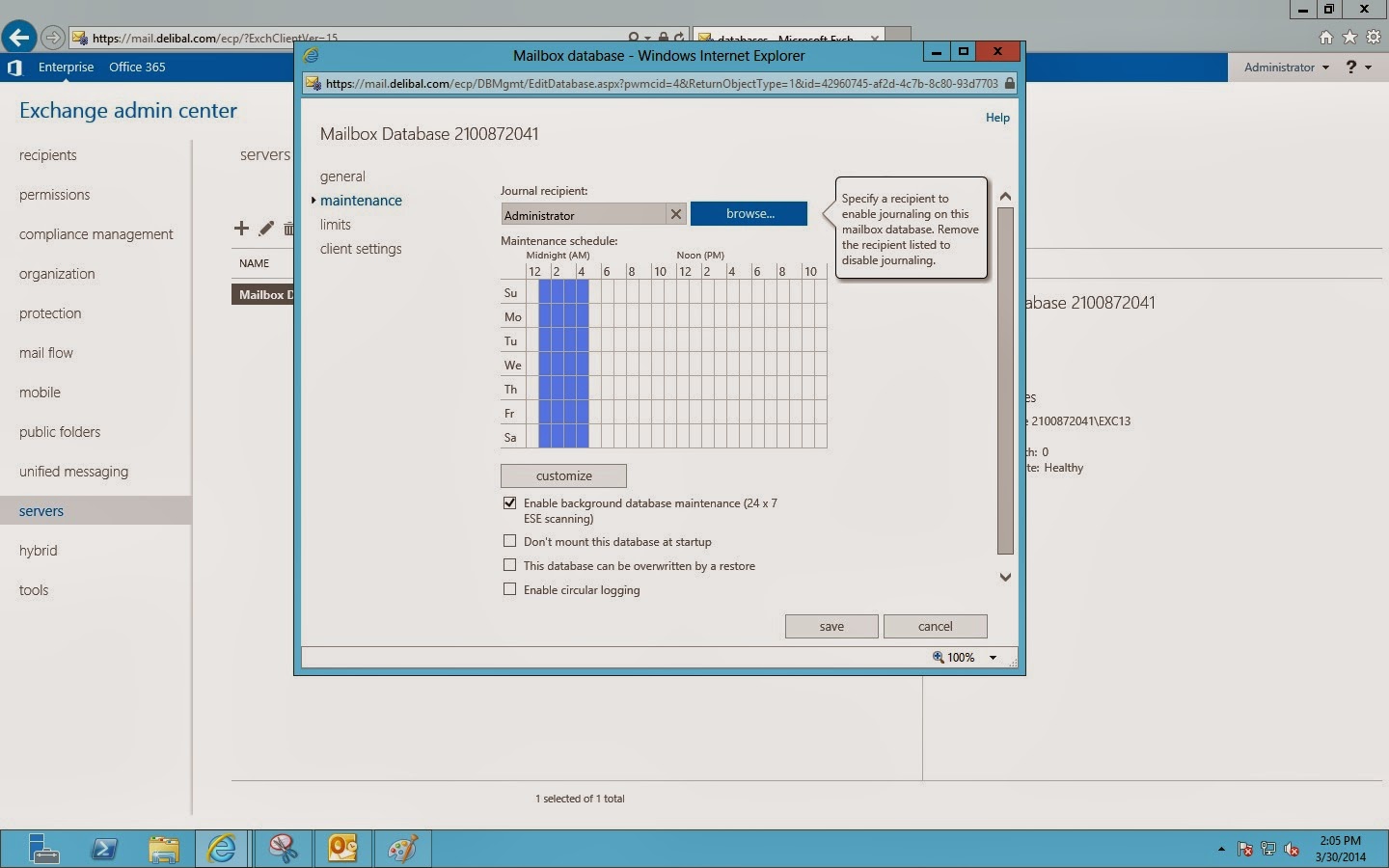This screenshot has height=868, width=1389.
Task: Launch Paint from the taskbar
Action: point(402,849)
